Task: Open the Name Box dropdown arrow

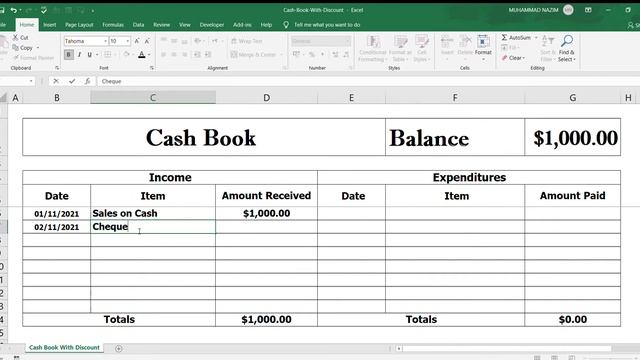Action: [x=31, y=81]
